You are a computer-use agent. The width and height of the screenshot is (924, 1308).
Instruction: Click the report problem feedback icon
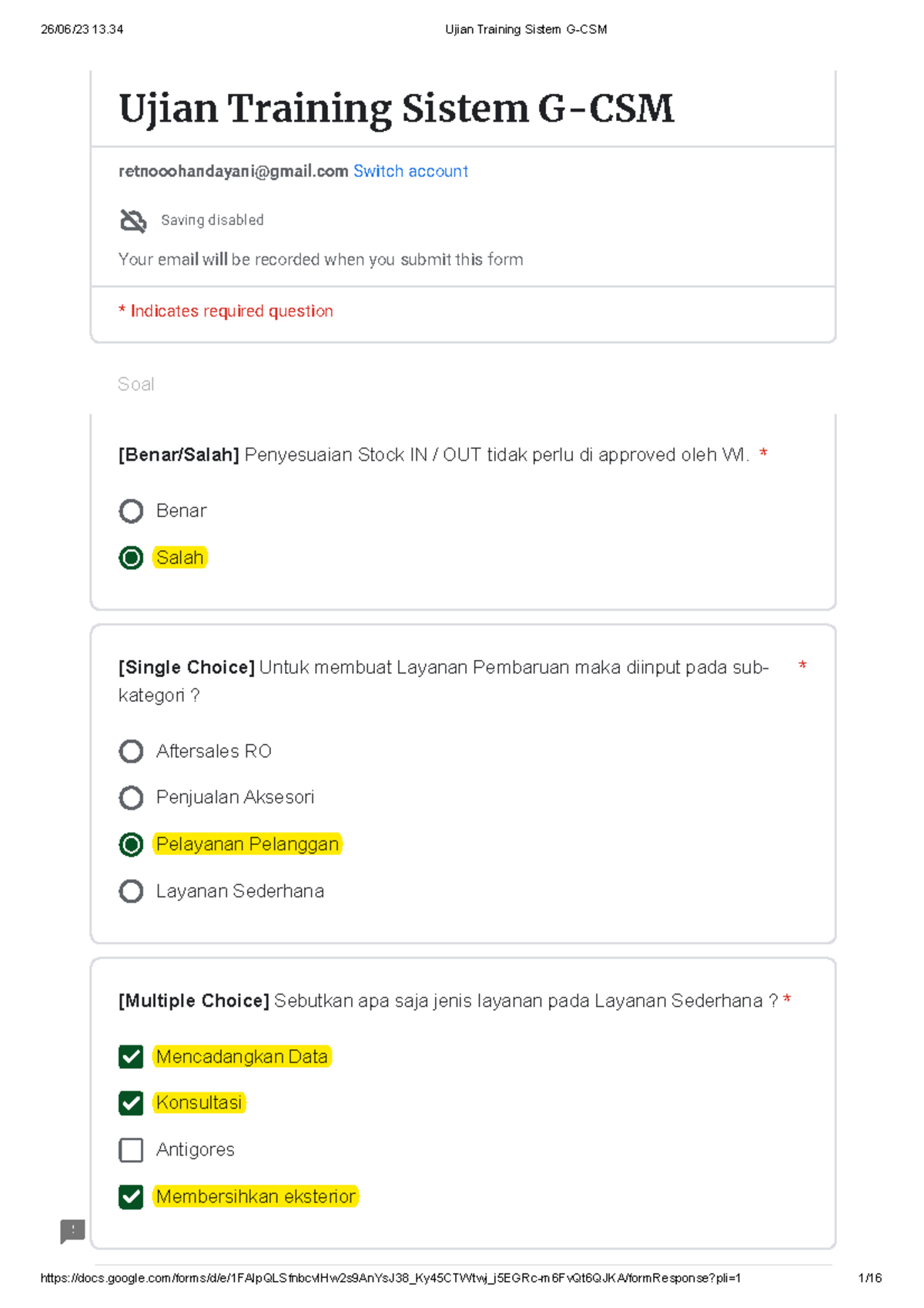pos(72,1231)
